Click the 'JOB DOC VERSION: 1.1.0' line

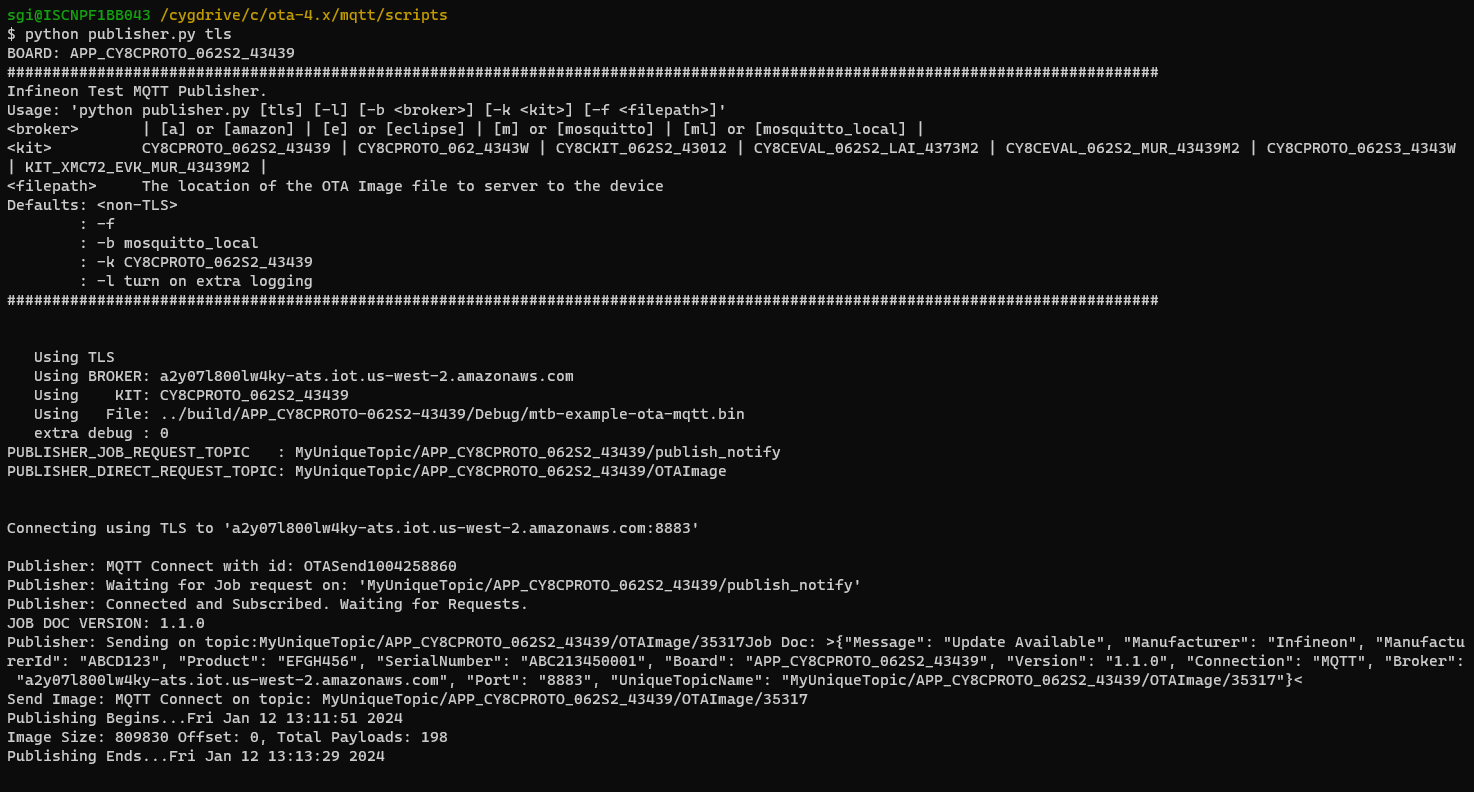click(106, 623)
